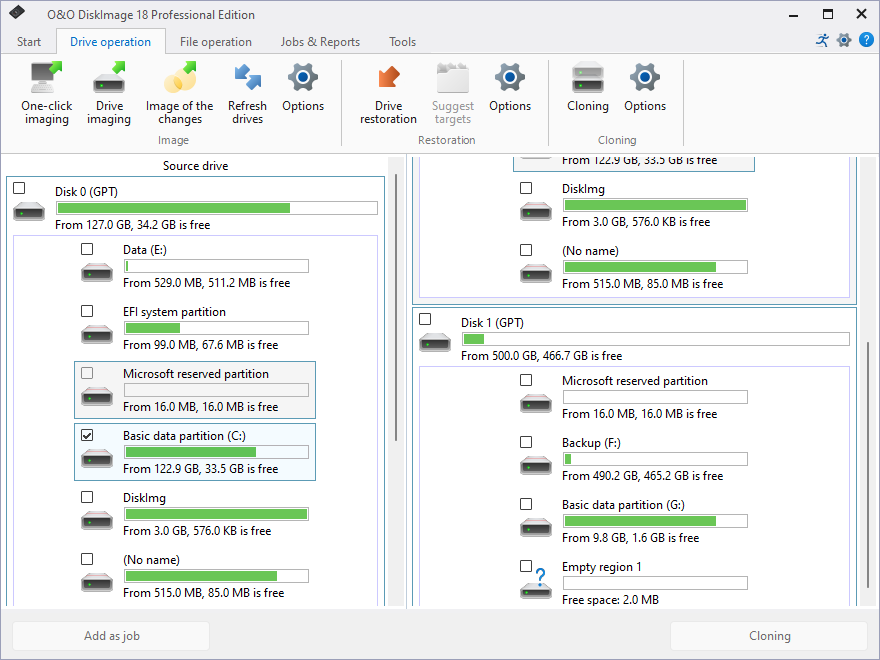Check the source Disk 0 (GPT) checkbox
Image resolution: width=880 pixels, height=660 pixels.
19,188
